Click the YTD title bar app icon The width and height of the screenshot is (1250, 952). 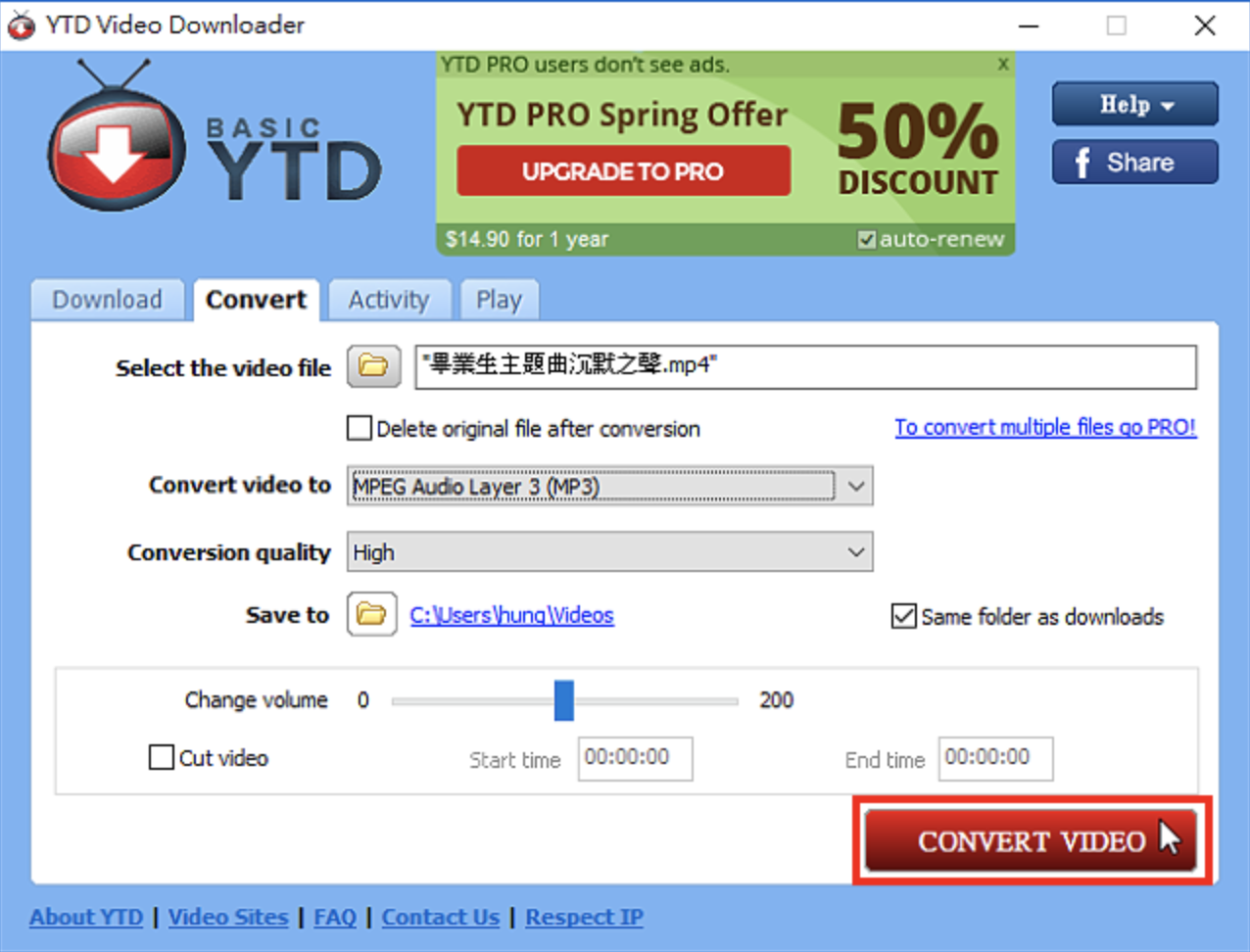[21, 26]
